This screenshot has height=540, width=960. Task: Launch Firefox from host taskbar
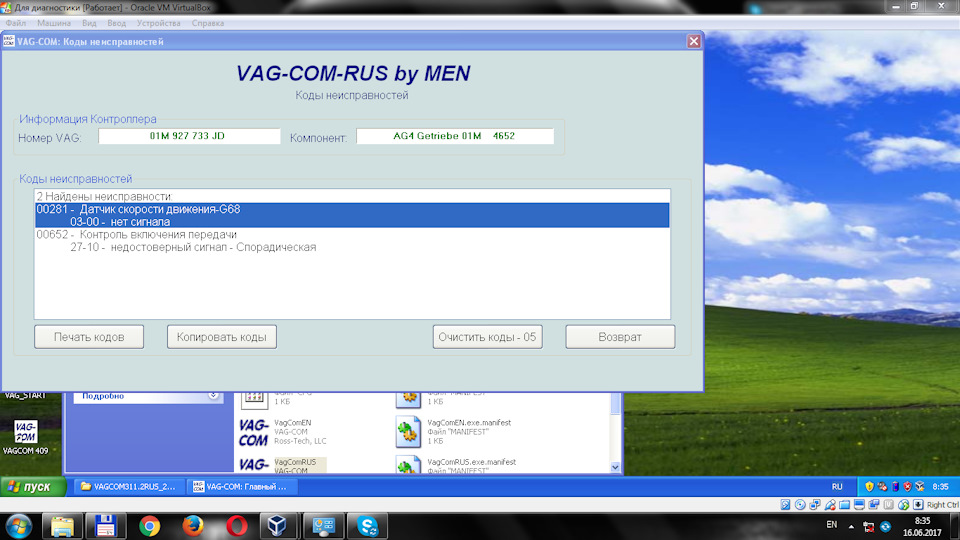coord(193,526)
